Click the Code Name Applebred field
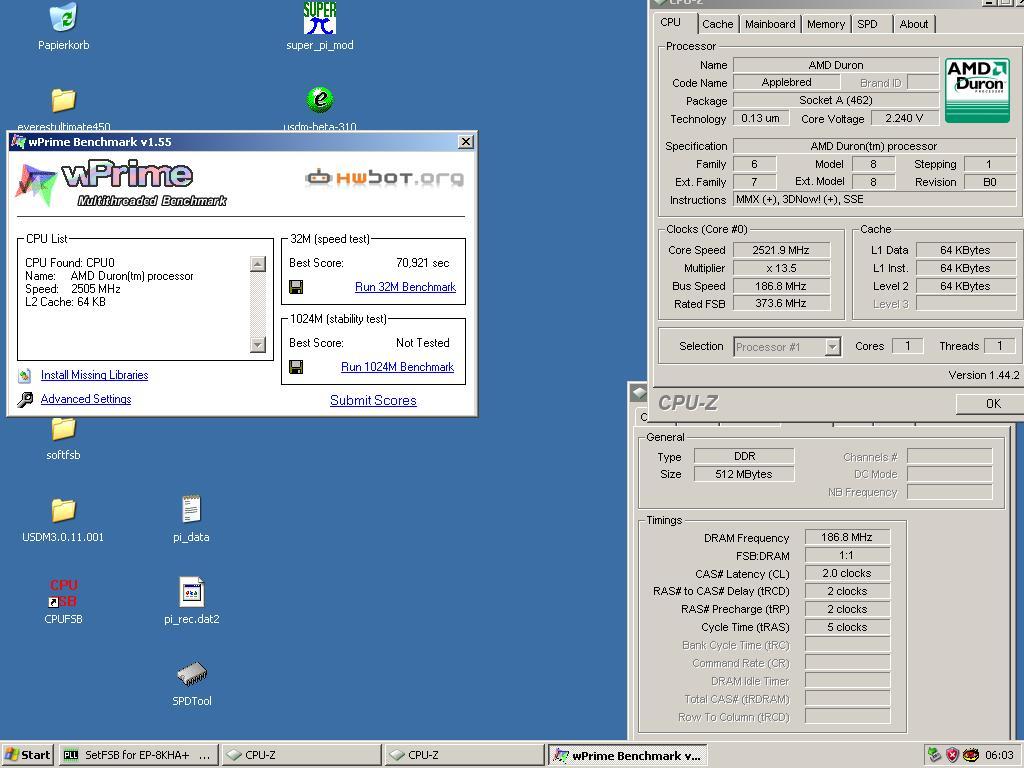 [786, 82]
